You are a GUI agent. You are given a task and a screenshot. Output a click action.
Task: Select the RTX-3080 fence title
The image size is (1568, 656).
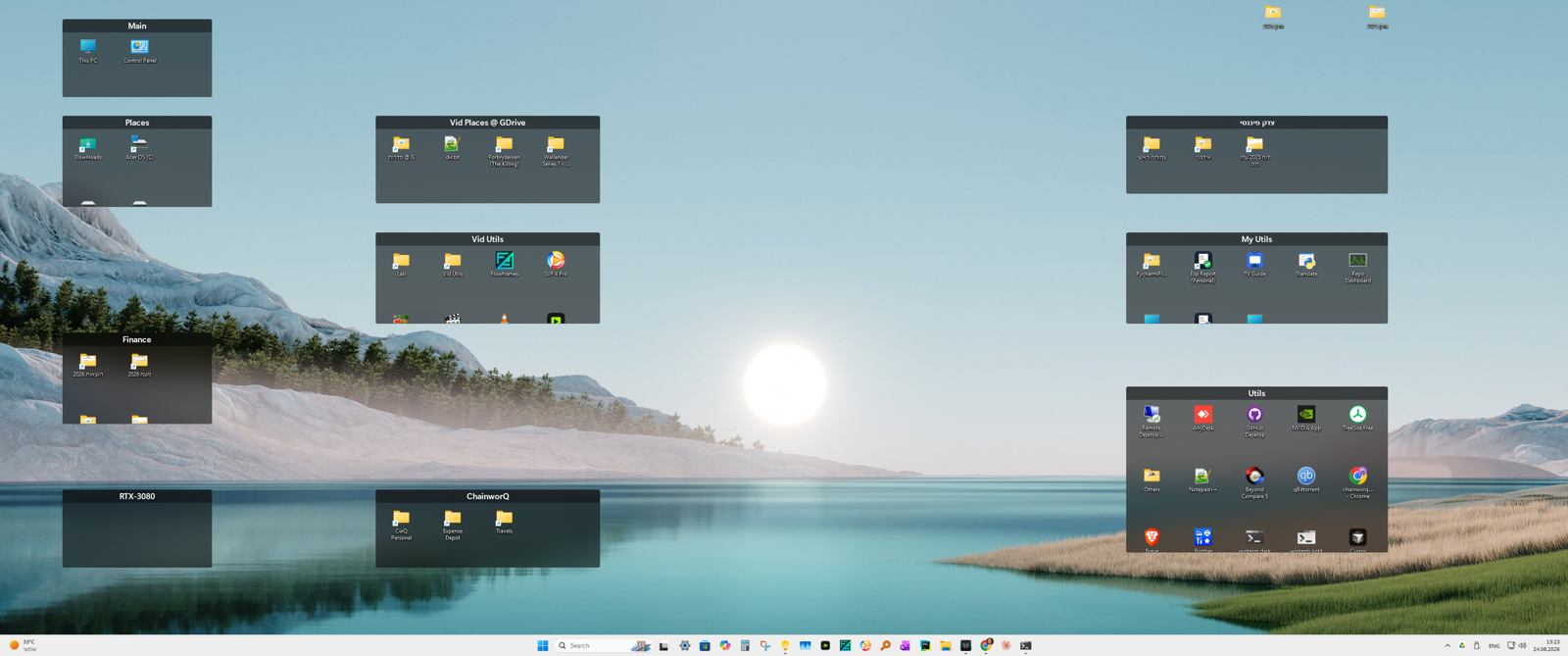pyautogui.click(x=137, y=496)
